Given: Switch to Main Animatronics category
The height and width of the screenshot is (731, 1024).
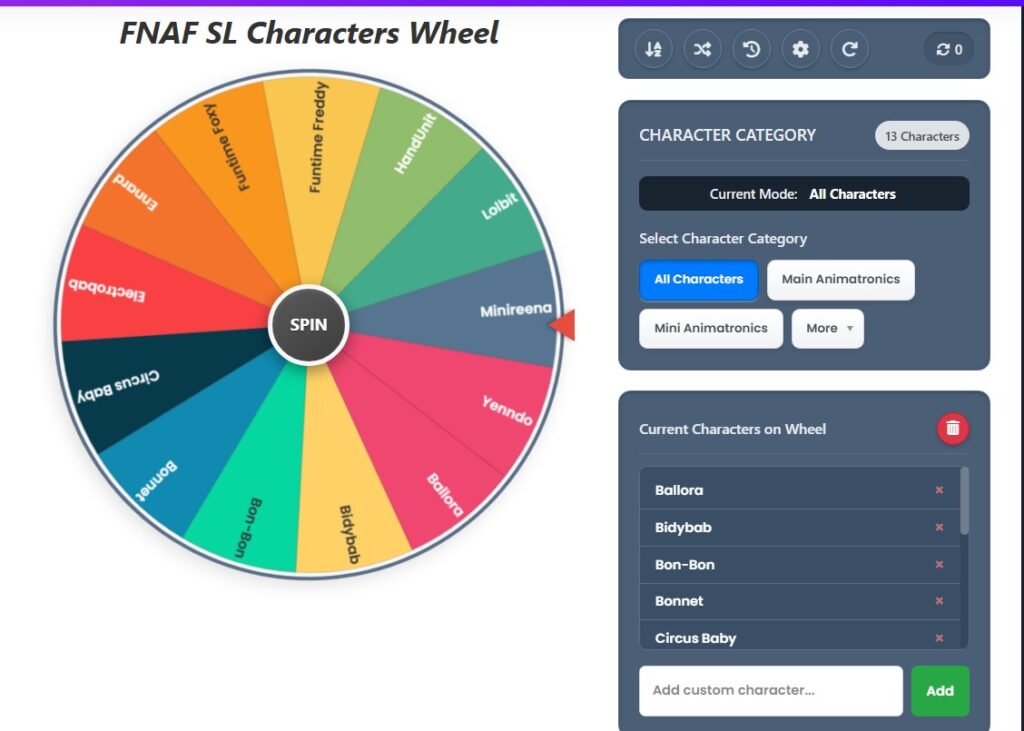Looking at the screenshot, I should 840,280.
